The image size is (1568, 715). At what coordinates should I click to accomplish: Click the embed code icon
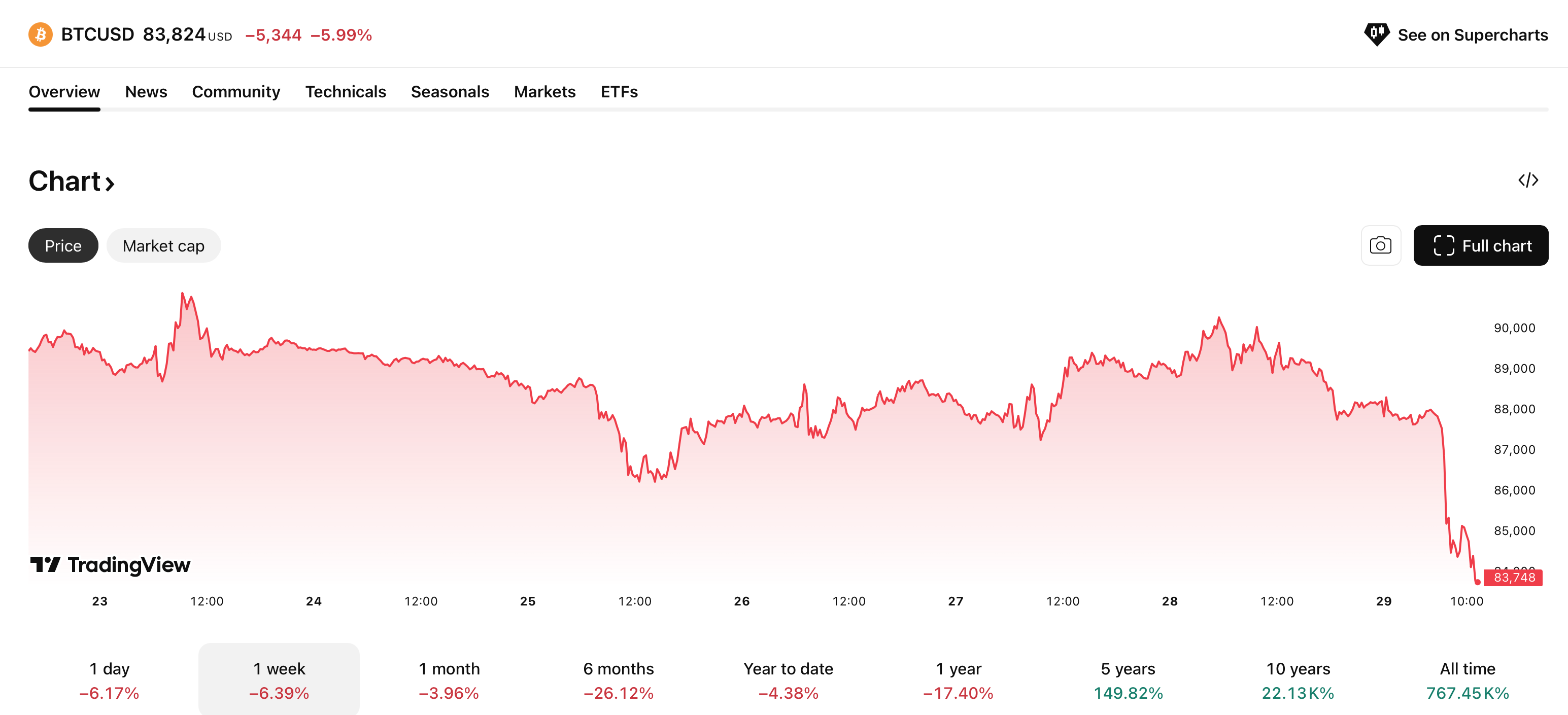coord(1528,180)
